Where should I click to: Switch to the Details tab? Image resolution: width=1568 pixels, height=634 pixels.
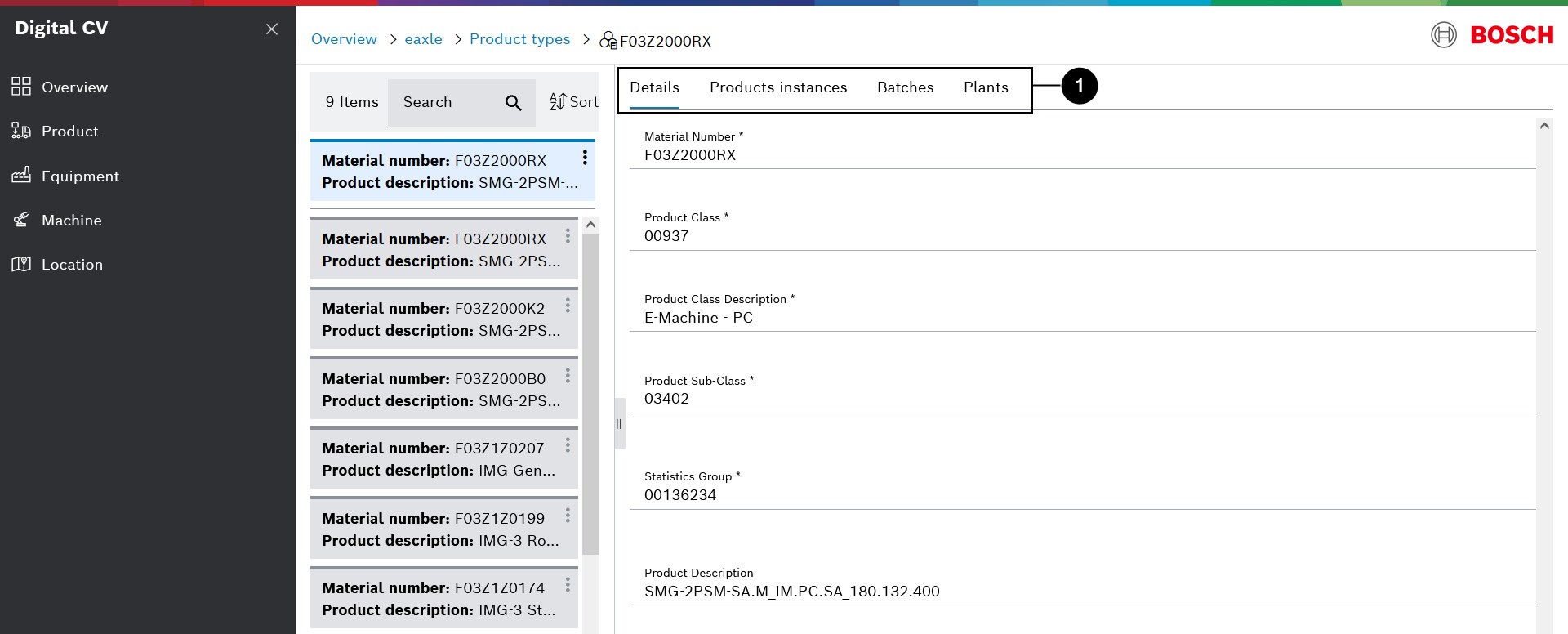[x=654, y=87]
